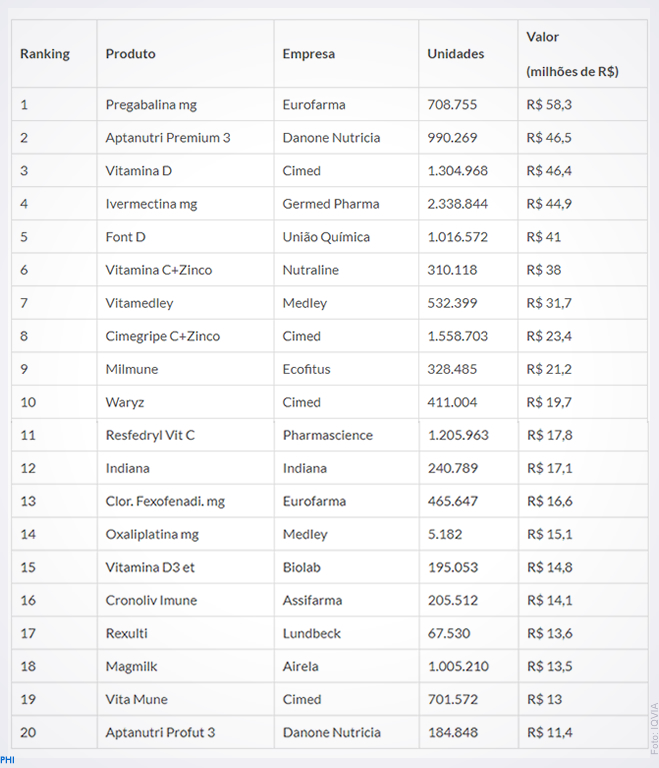Select the Oxaliplatina mg product cell
The height and width of the screenshot is (768, 659).
coord(152,534)
